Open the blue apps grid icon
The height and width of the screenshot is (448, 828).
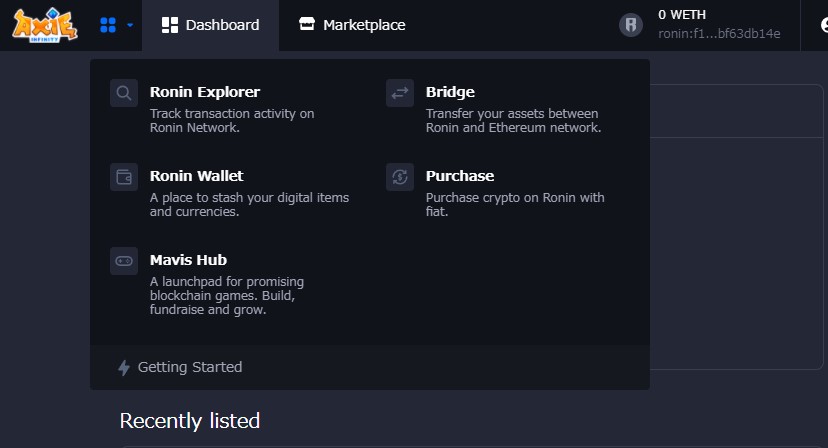tap(108, 25)
